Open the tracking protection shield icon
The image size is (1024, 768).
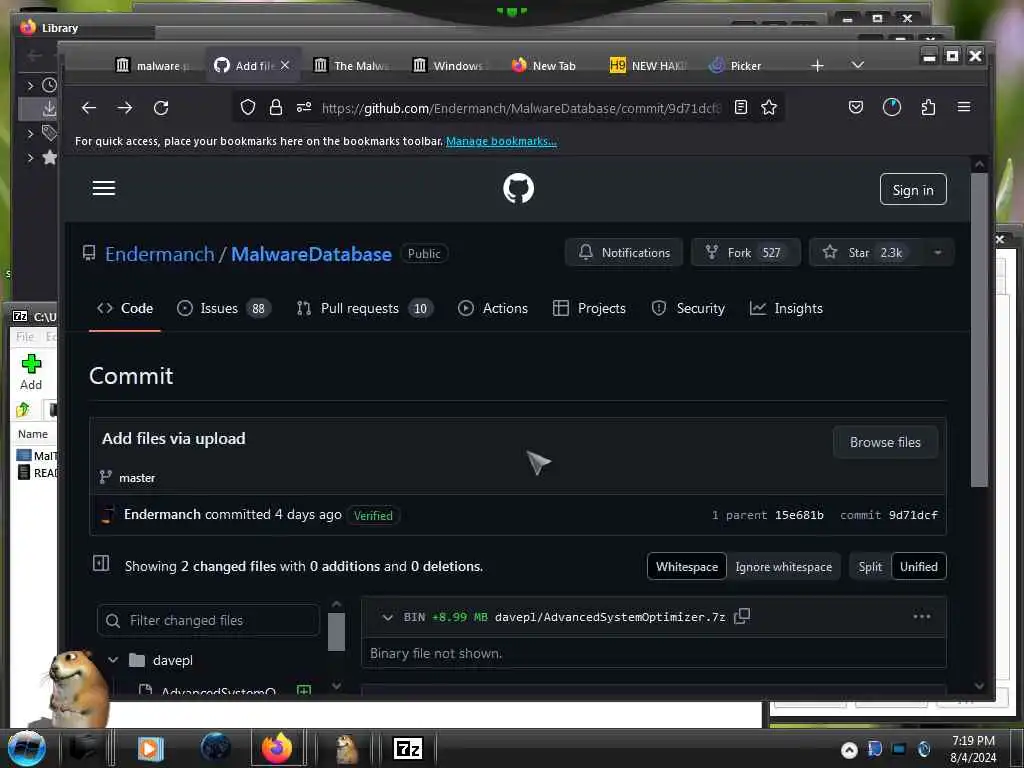pyautogui.click(x=248, y=107)
